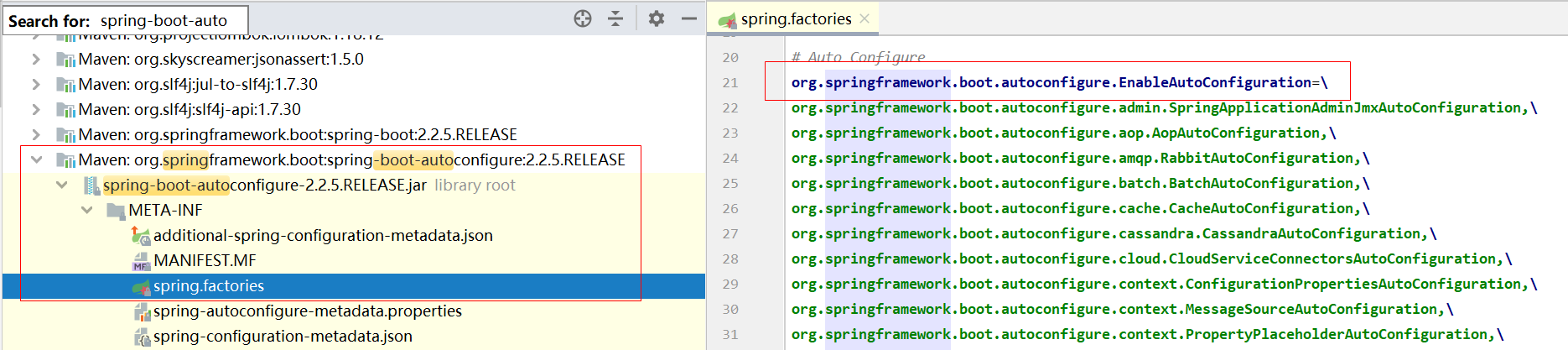
Task: Click the PropertyPlaceholderAutoConfiguration line
Action: 1148,334
